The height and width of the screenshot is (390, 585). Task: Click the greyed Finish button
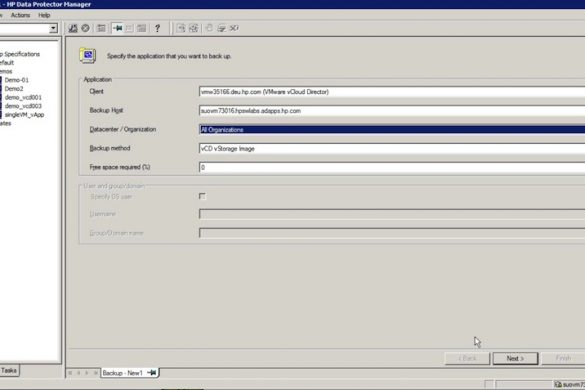(563, 358)
